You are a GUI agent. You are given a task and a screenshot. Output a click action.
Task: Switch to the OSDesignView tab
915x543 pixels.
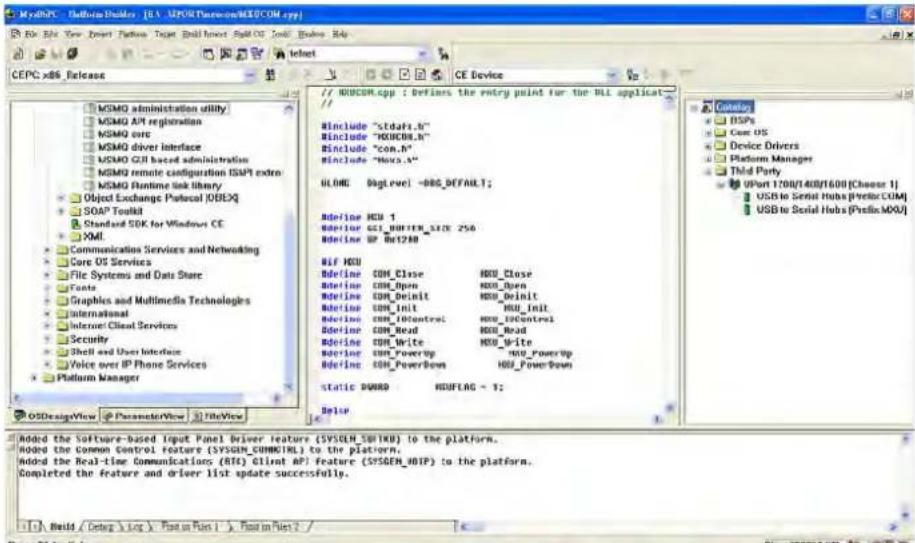(x=55, y=416)
